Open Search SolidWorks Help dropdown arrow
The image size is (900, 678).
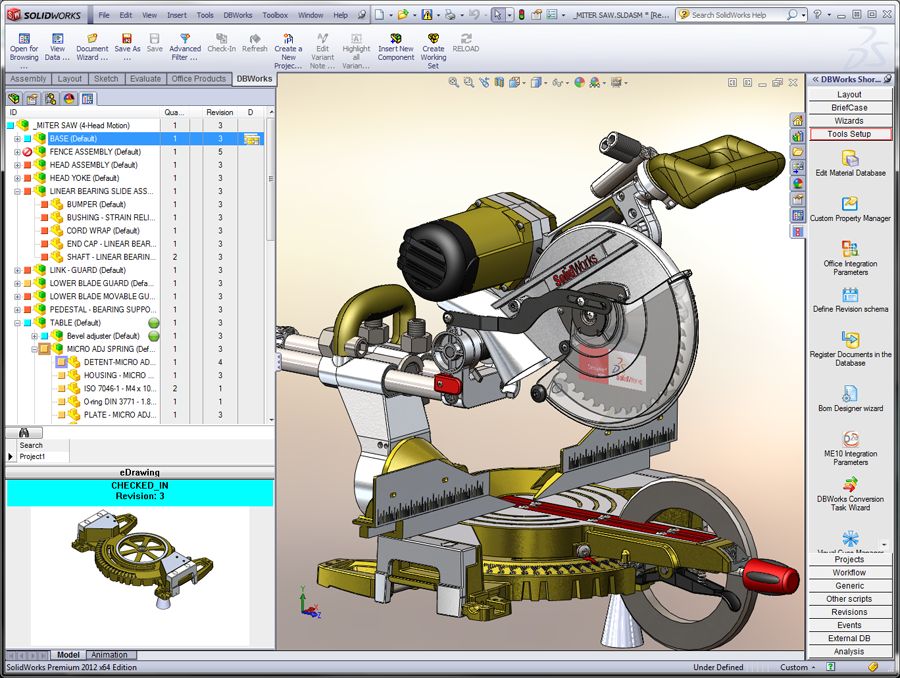click(803, 16)
